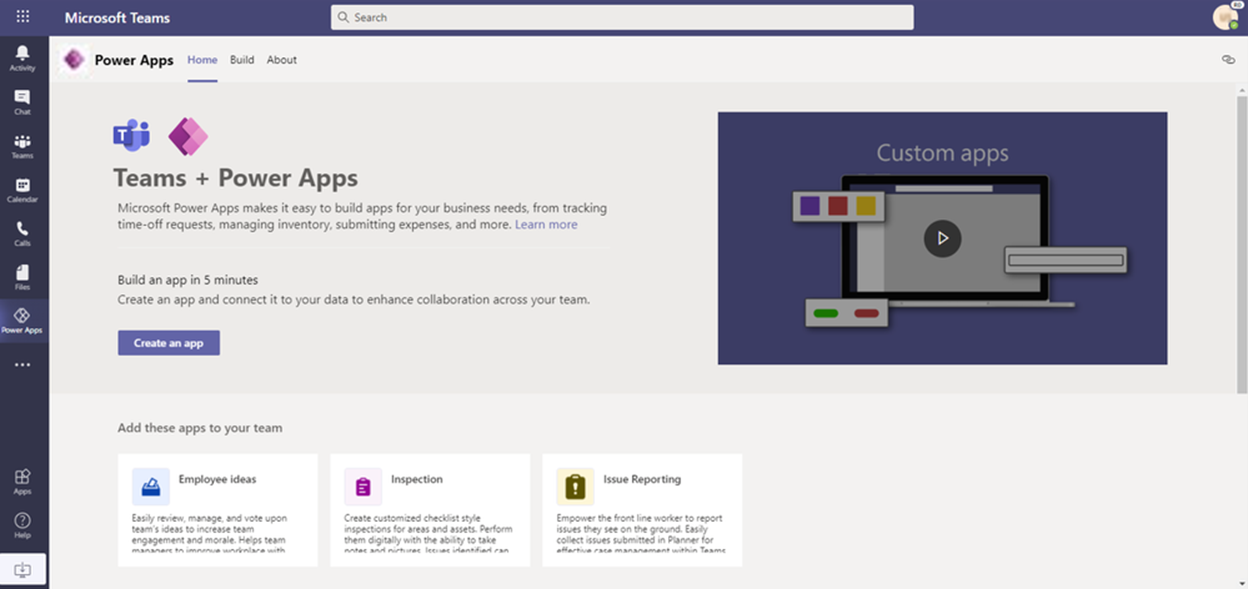This screenshot has width=1248, height=589.
Task: Open Help from the sidebar
Action: point(22,524)
